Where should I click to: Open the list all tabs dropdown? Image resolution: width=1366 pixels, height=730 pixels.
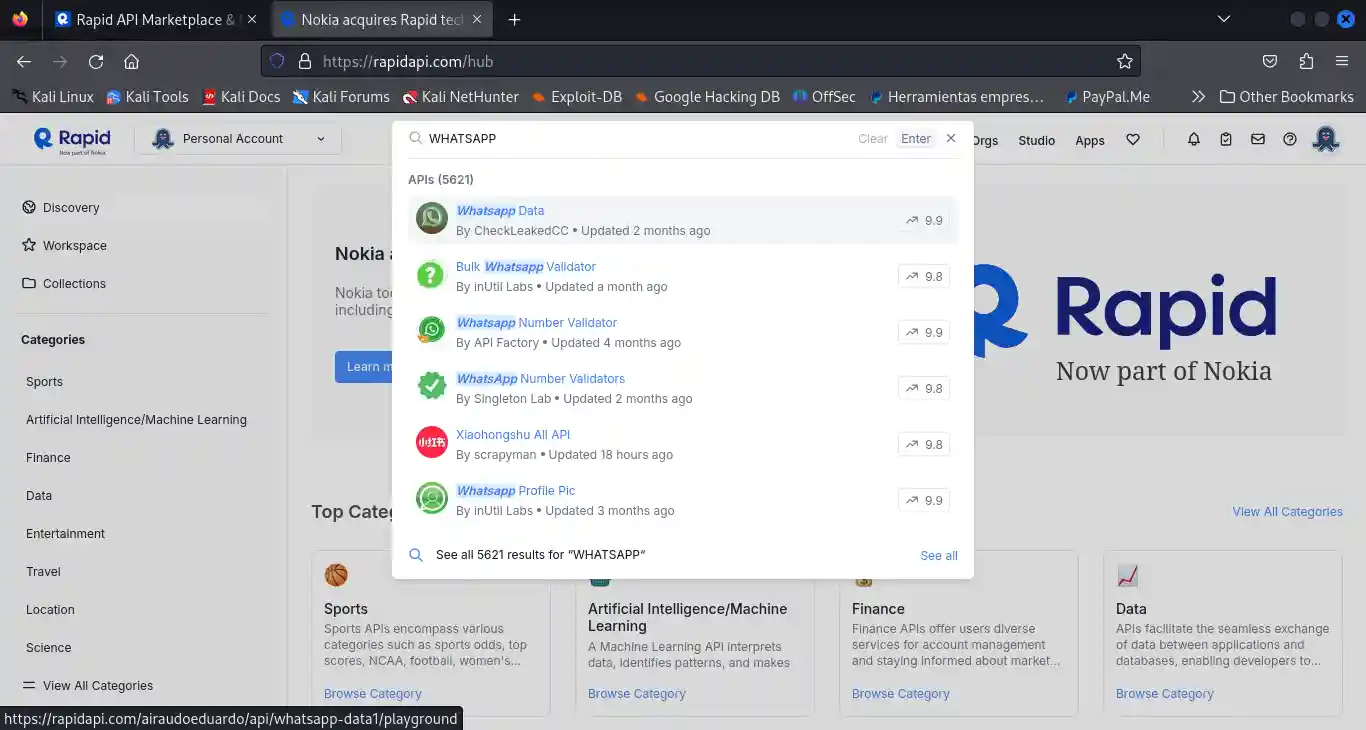[x=1223, y=19]
